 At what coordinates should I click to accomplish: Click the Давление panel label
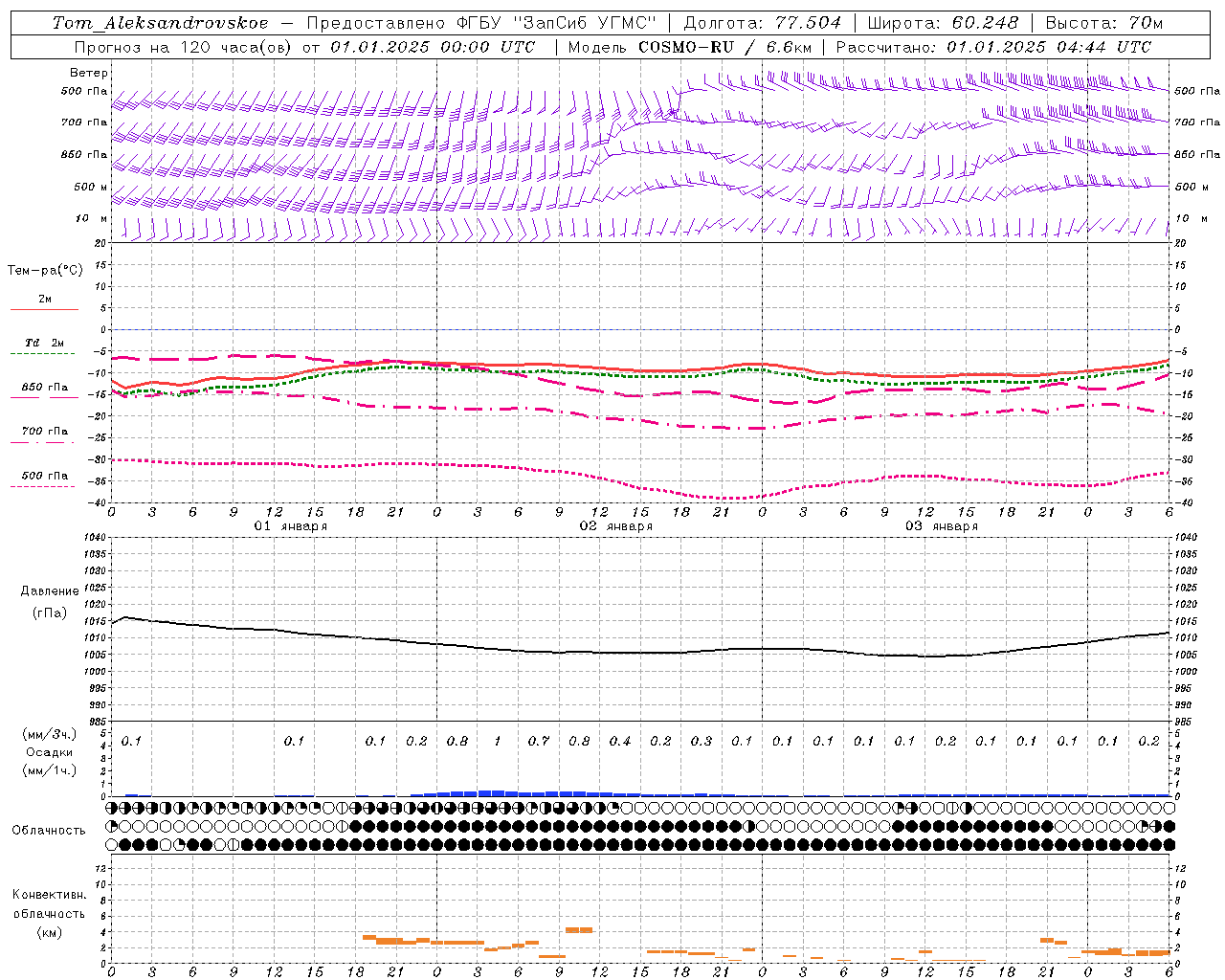(x=50, y=591)
